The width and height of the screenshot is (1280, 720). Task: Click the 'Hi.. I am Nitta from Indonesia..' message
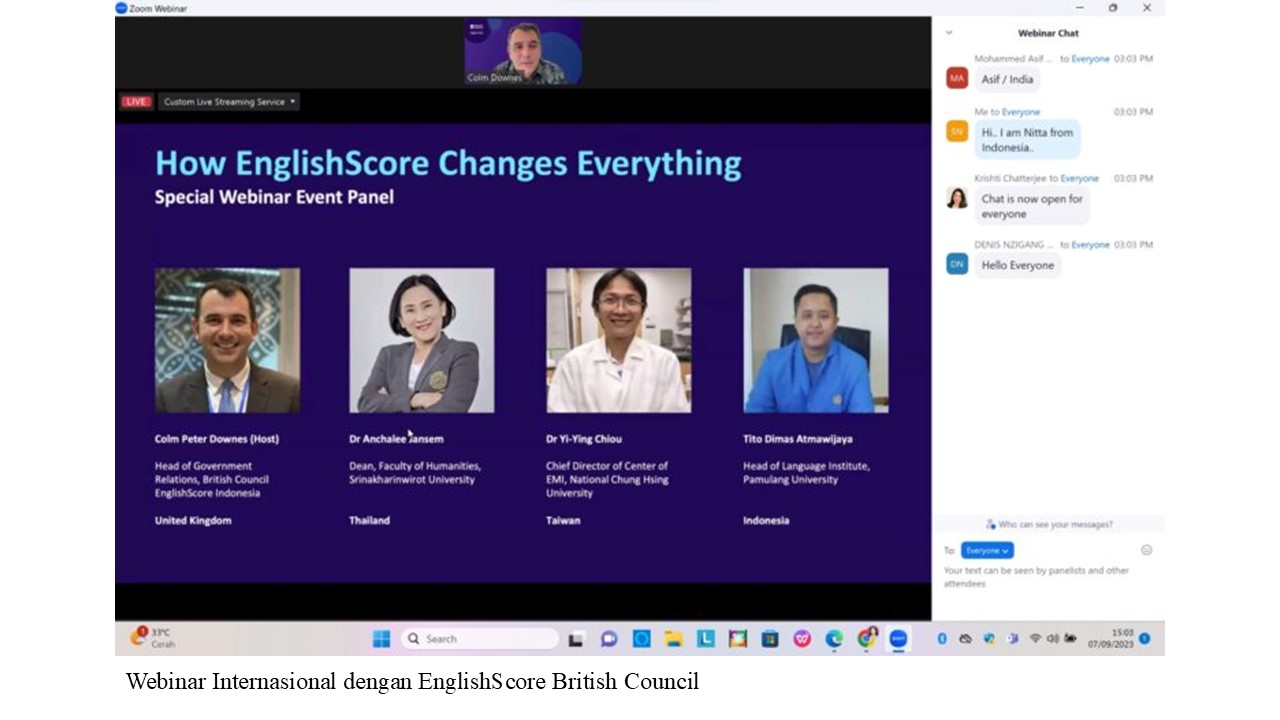[1027, 140]
